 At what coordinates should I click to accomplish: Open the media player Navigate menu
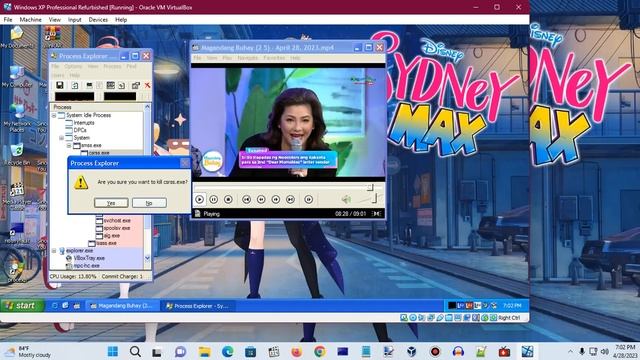(248, 58)
